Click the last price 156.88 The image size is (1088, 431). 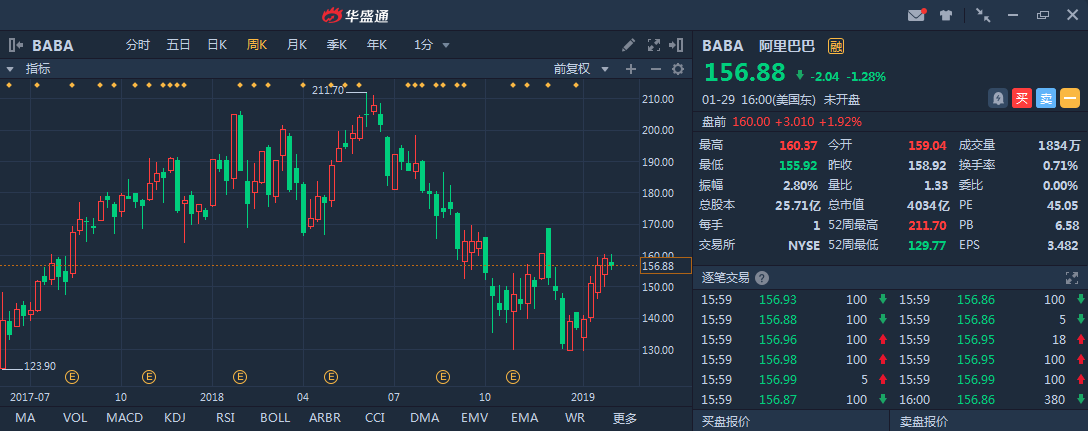coord(745,72)
